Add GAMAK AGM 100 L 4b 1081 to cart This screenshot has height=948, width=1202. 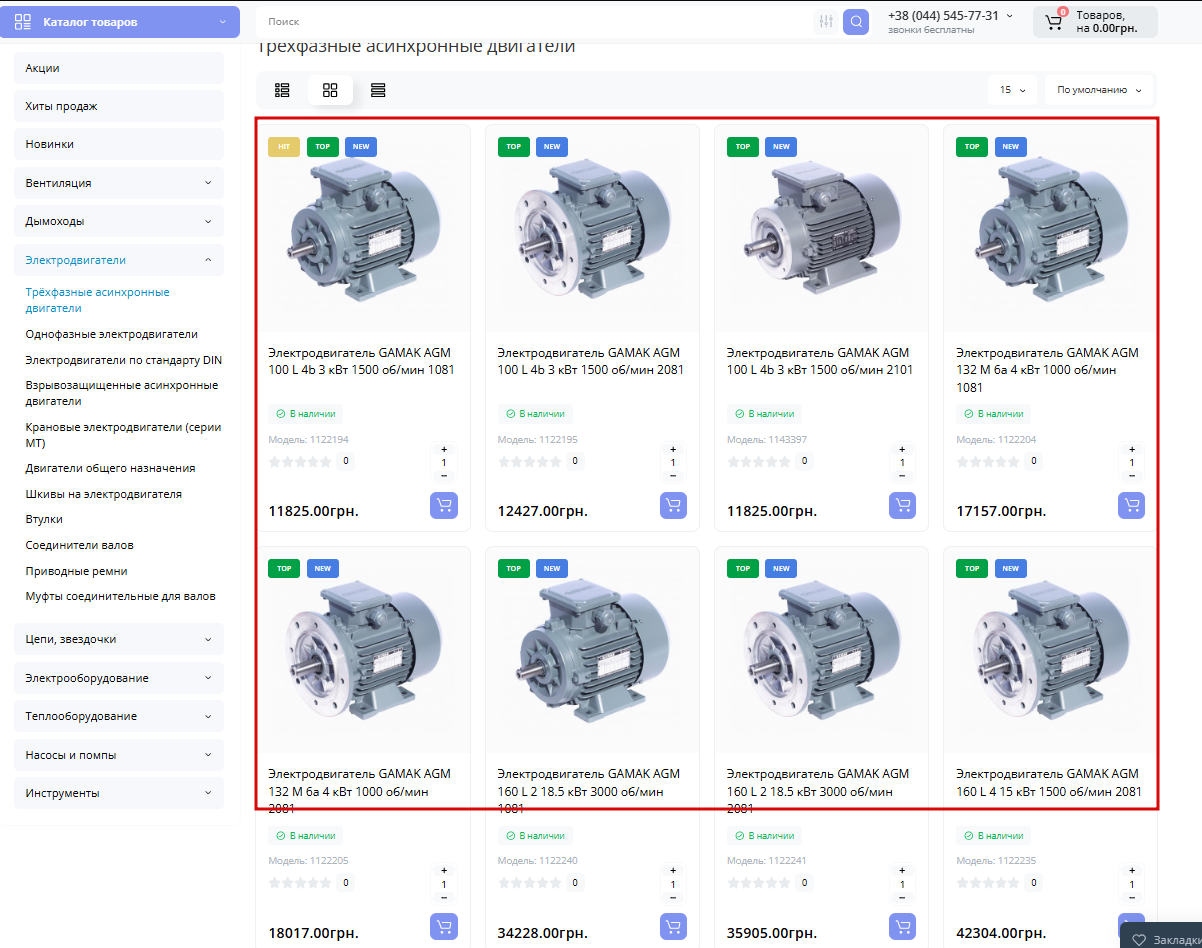(444, 505)
